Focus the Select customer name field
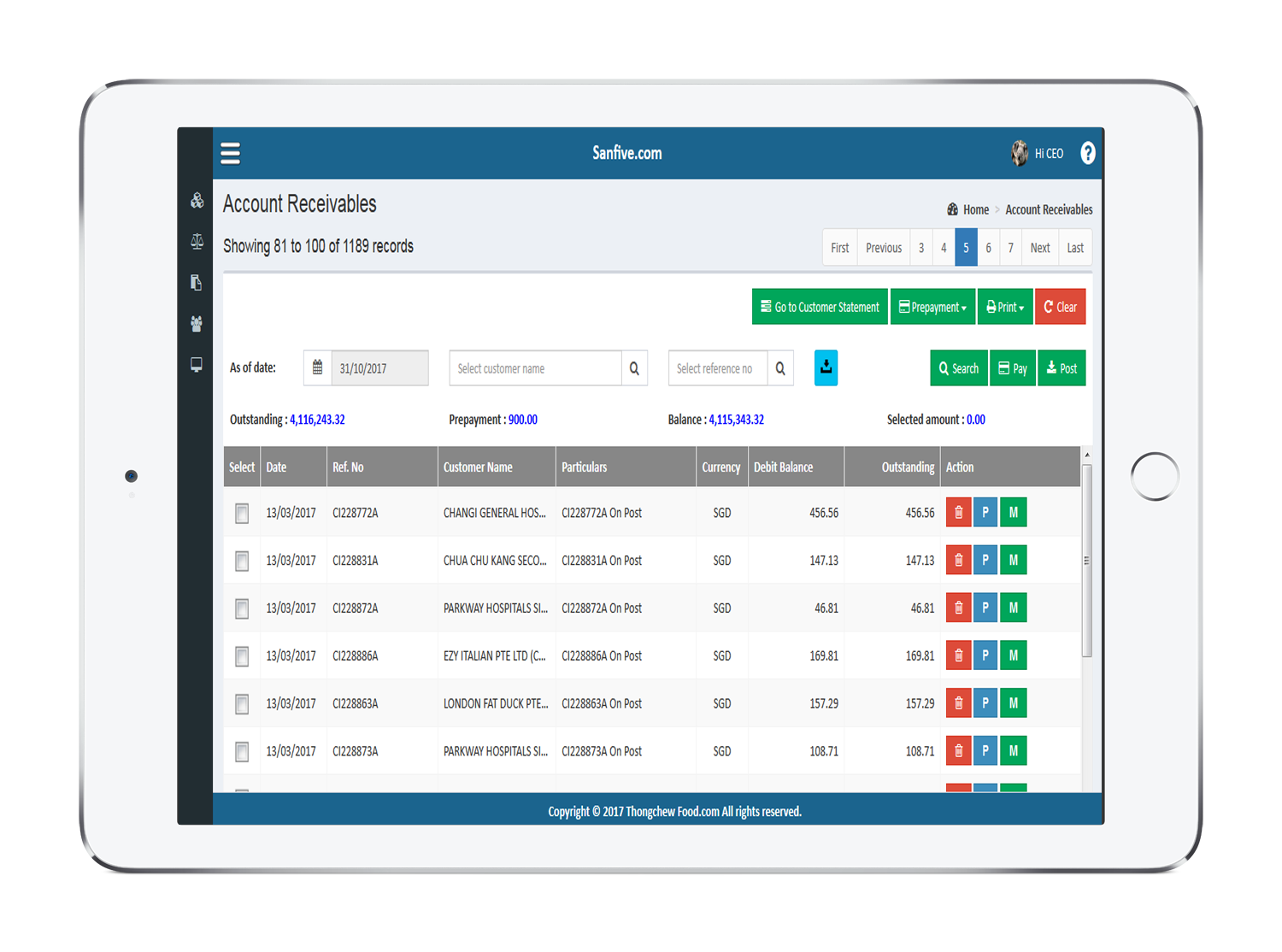Image resolution: width=1282 pixels, height=952 pixels. [536, 368]
